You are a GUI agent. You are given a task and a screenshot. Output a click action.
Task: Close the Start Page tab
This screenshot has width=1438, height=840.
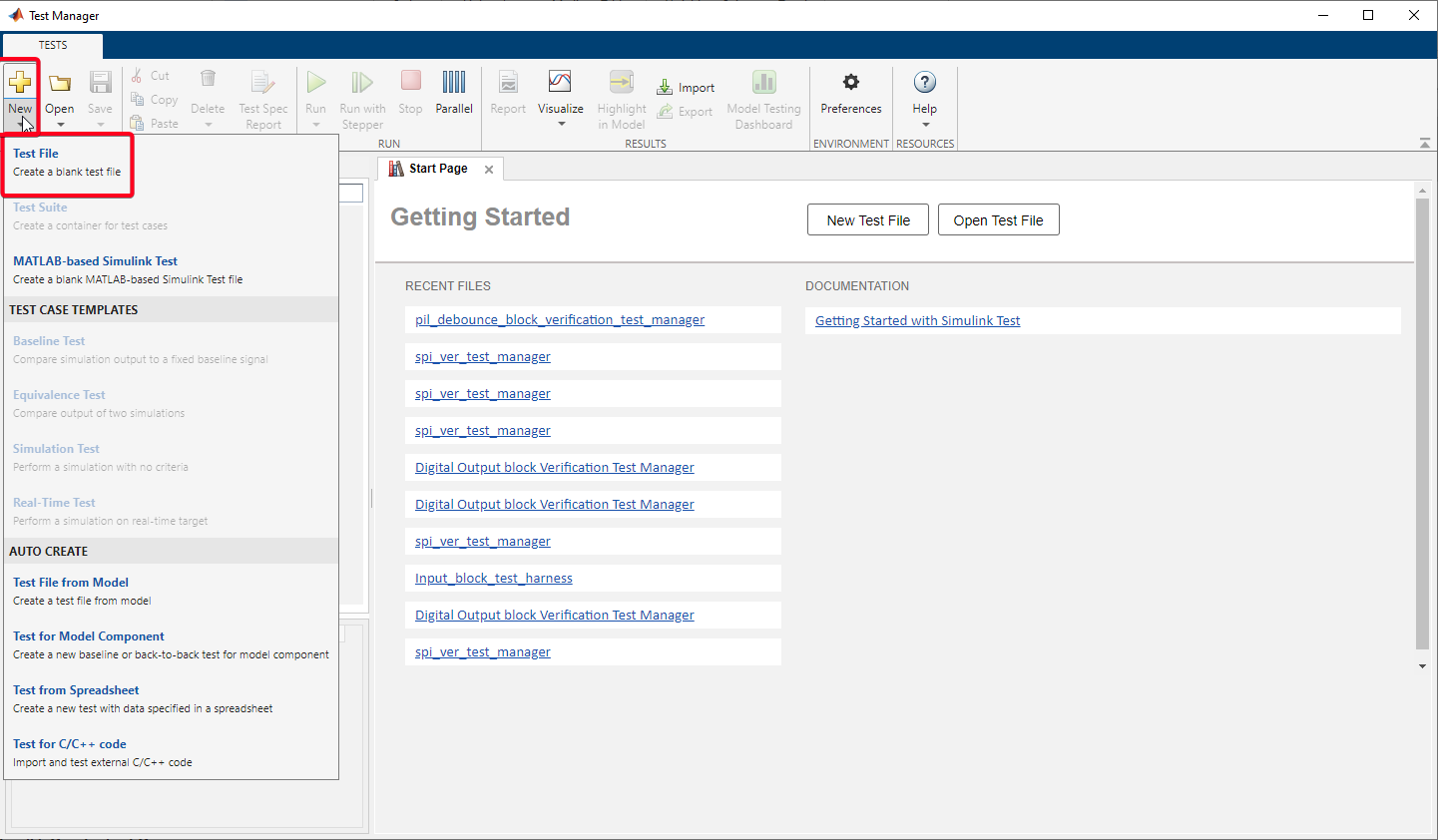click(489, 170)
